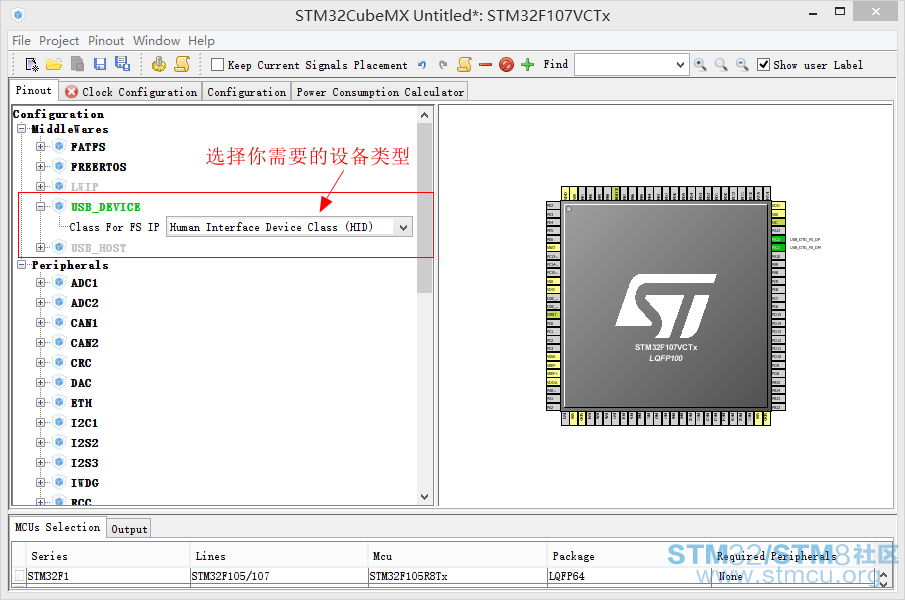The image size is (905, 600).
Task: Click the STM32CubeMX app icon in title bar
Action: coord(18,14)
